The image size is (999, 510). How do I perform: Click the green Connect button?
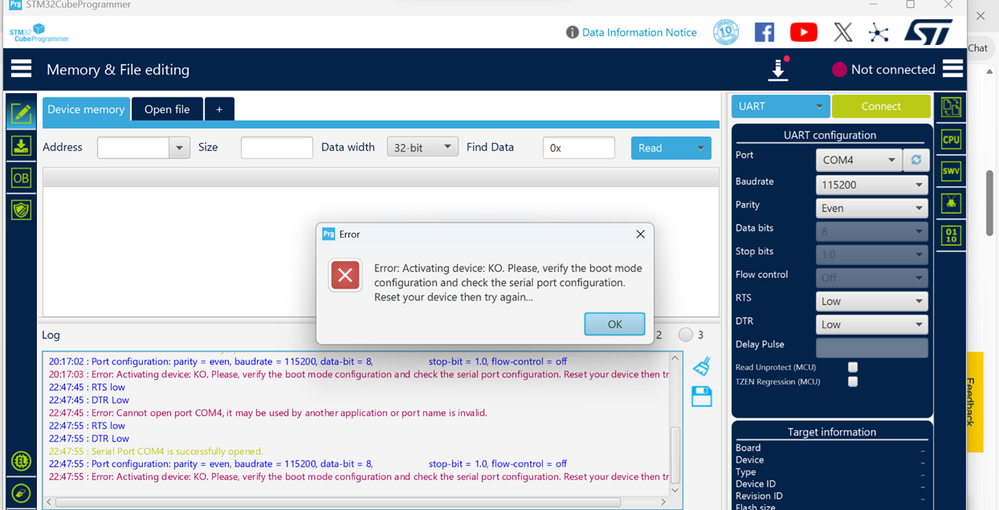[881, 106]
